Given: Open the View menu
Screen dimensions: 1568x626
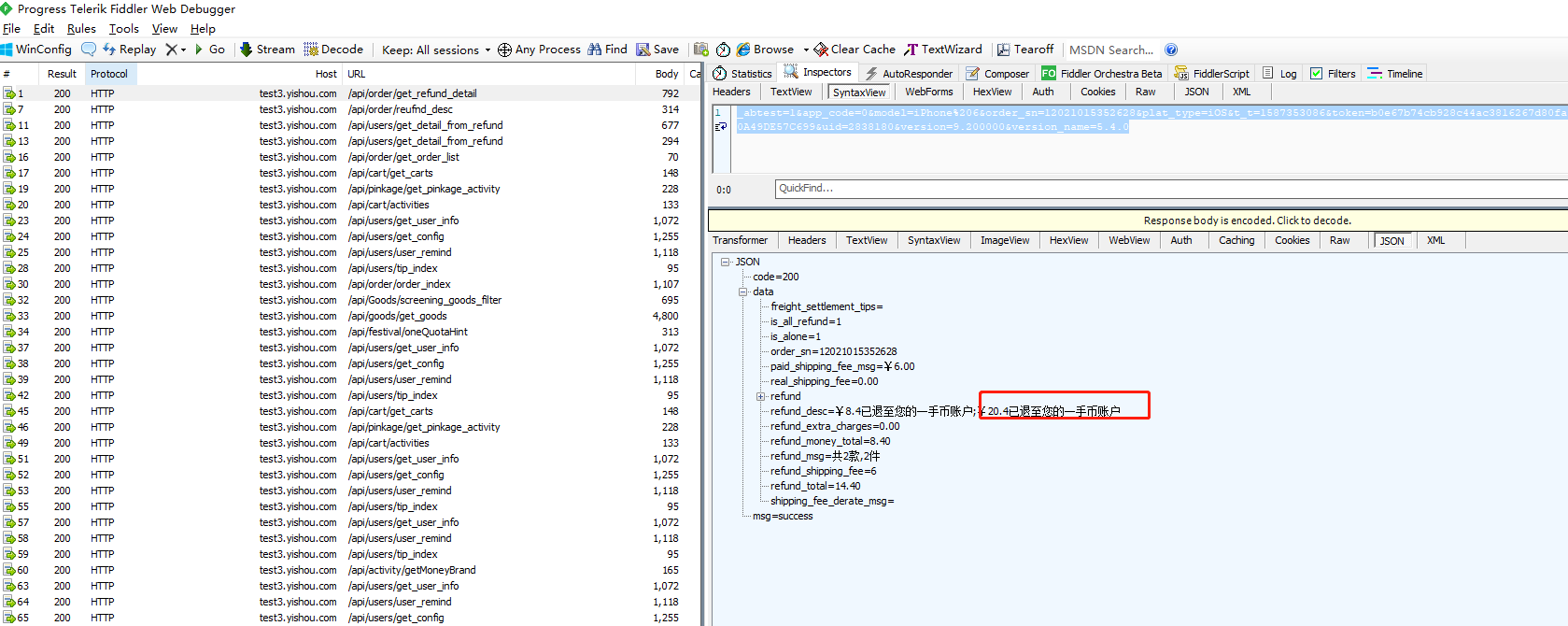Looking at the screenshot, I should tap(164, 29).
